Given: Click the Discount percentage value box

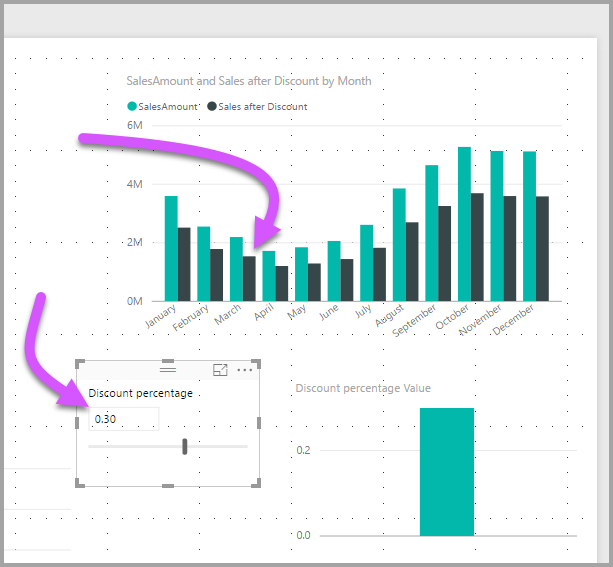Looking at the screenshot, I should click(x=124, y=419).
